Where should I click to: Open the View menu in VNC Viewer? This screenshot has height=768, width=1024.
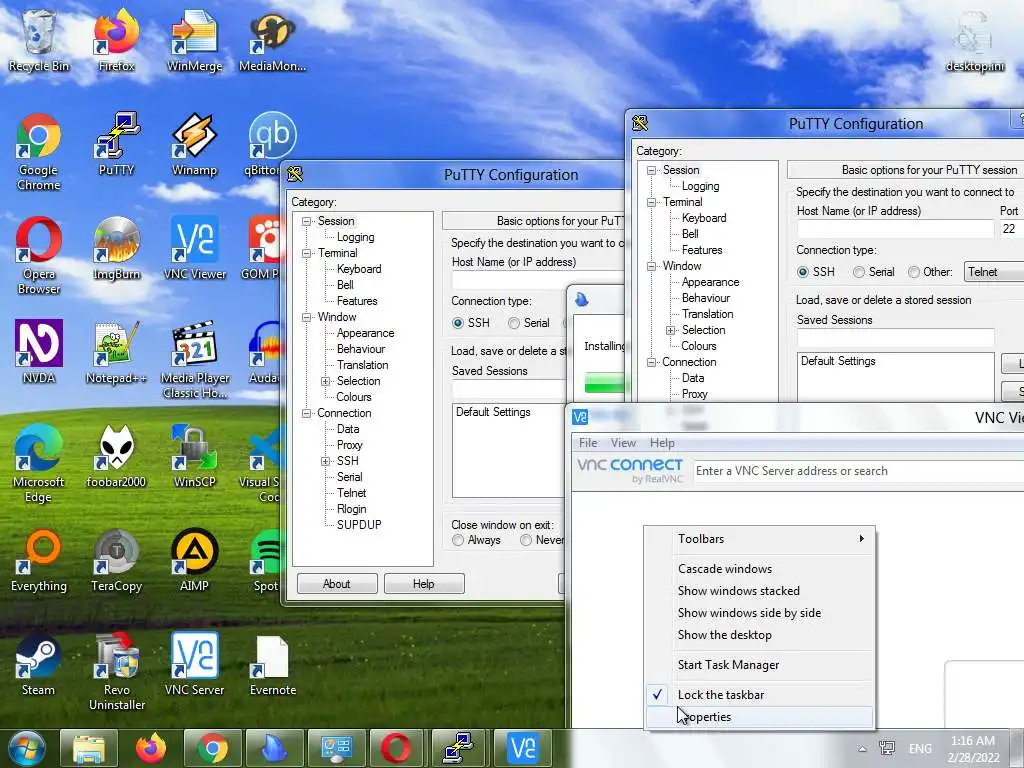tap(623, 443)
